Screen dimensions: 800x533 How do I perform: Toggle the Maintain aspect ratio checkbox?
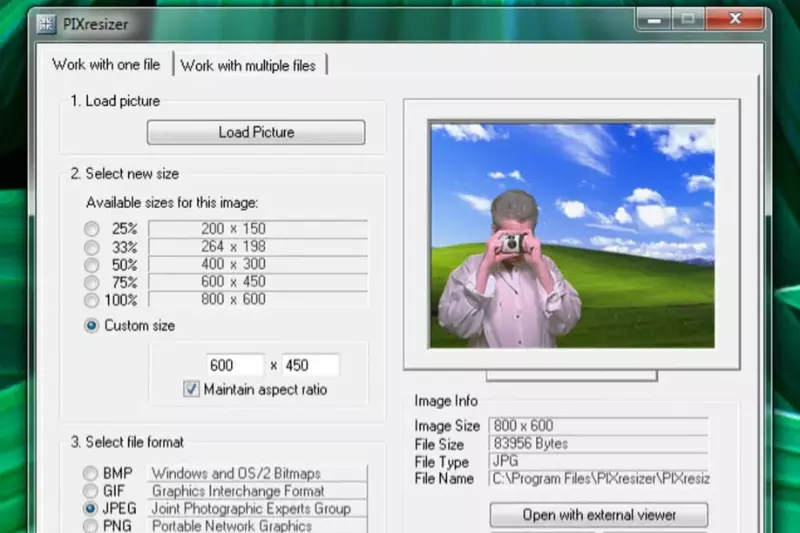[x=192, y=389]
